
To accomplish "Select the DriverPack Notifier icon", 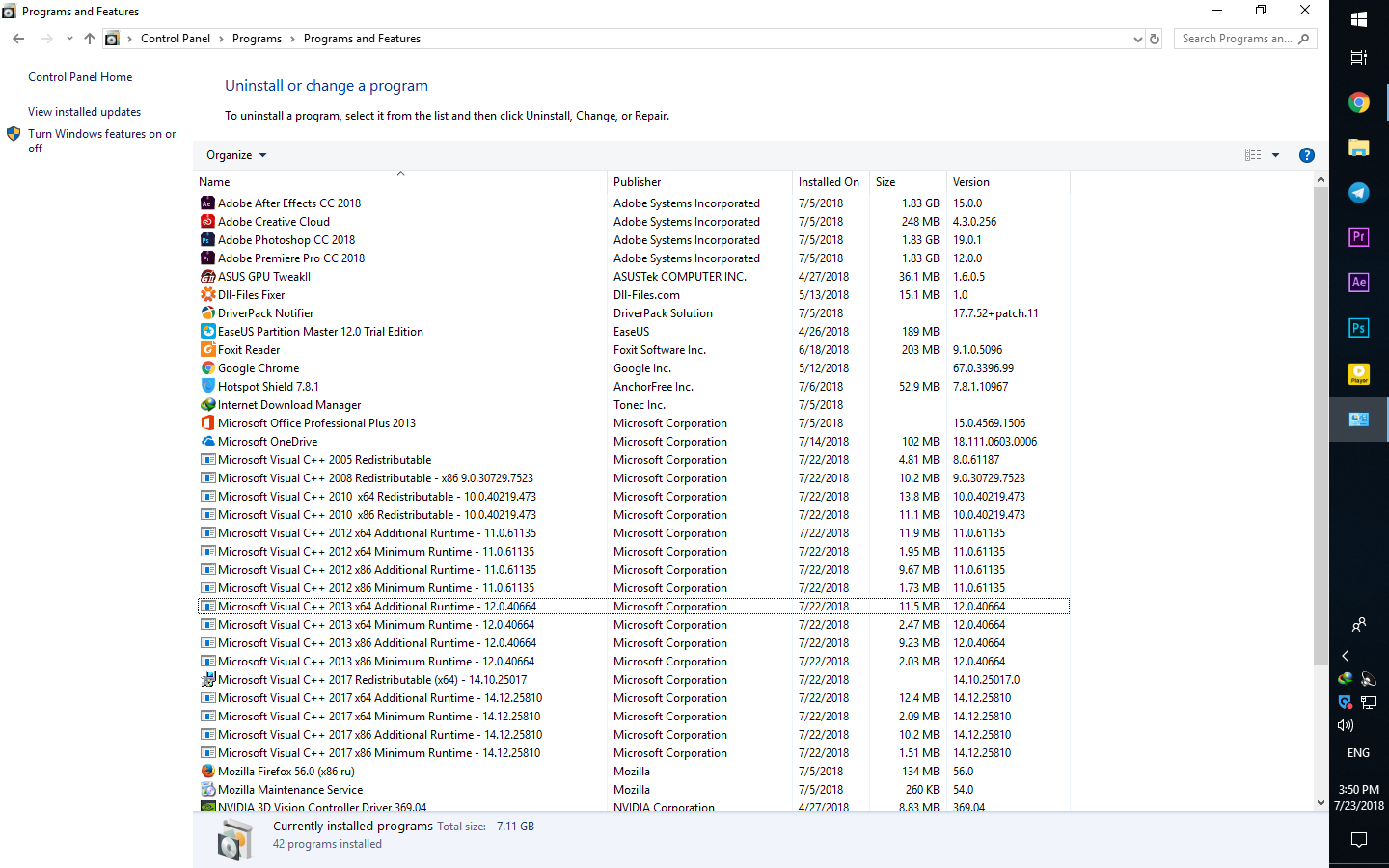I will coord(207,313).
